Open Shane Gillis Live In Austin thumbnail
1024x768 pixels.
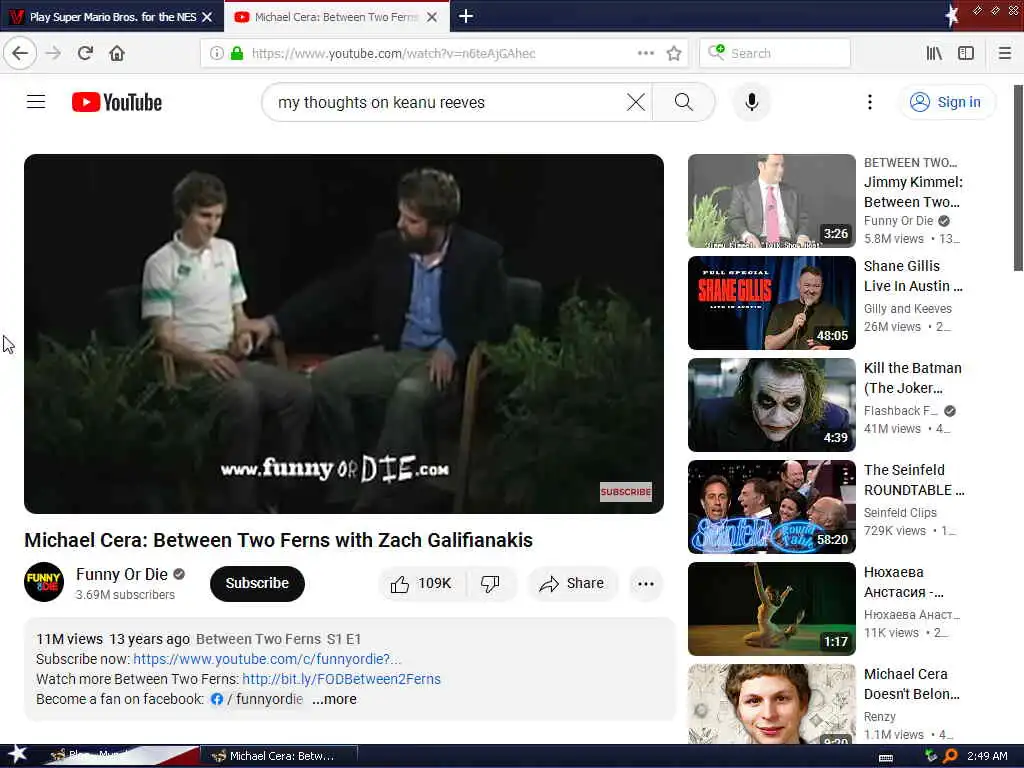pos(771,302)
